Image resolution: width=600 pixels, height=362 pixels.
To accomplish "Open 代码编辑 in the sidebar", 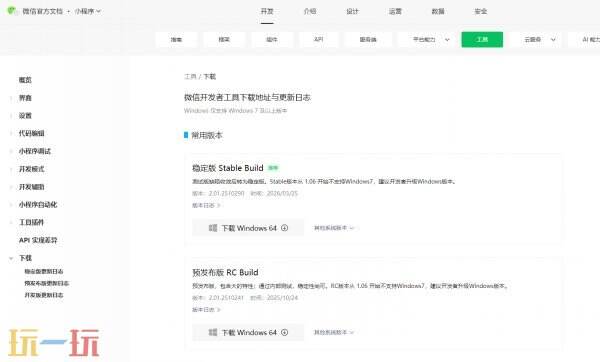I will [x=32, y=133].
